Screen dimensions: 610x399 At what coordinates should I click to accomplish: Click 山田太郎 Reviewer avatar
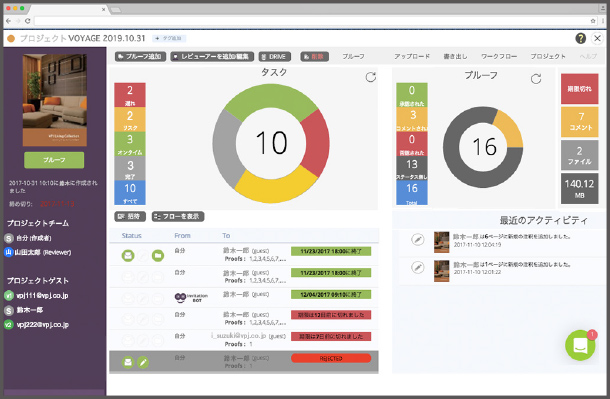[9, 252]
